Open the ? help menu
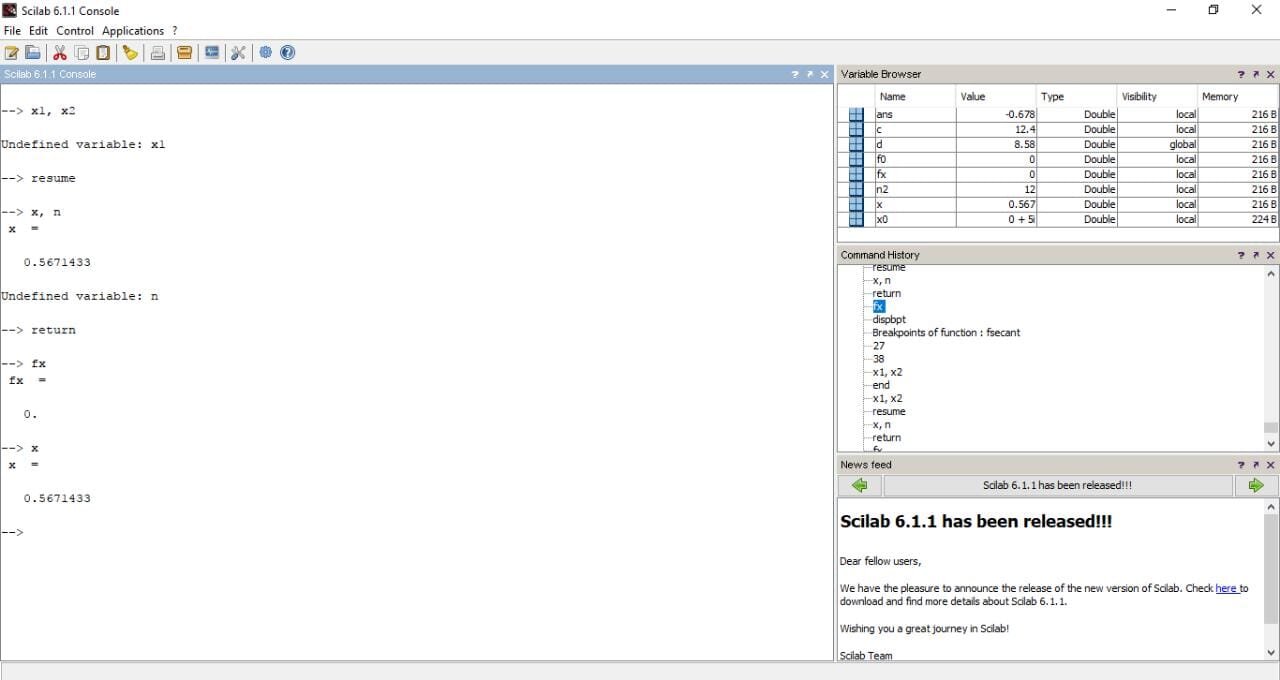The height and width of the screenshot is (680, 1280). click(174, 31)
